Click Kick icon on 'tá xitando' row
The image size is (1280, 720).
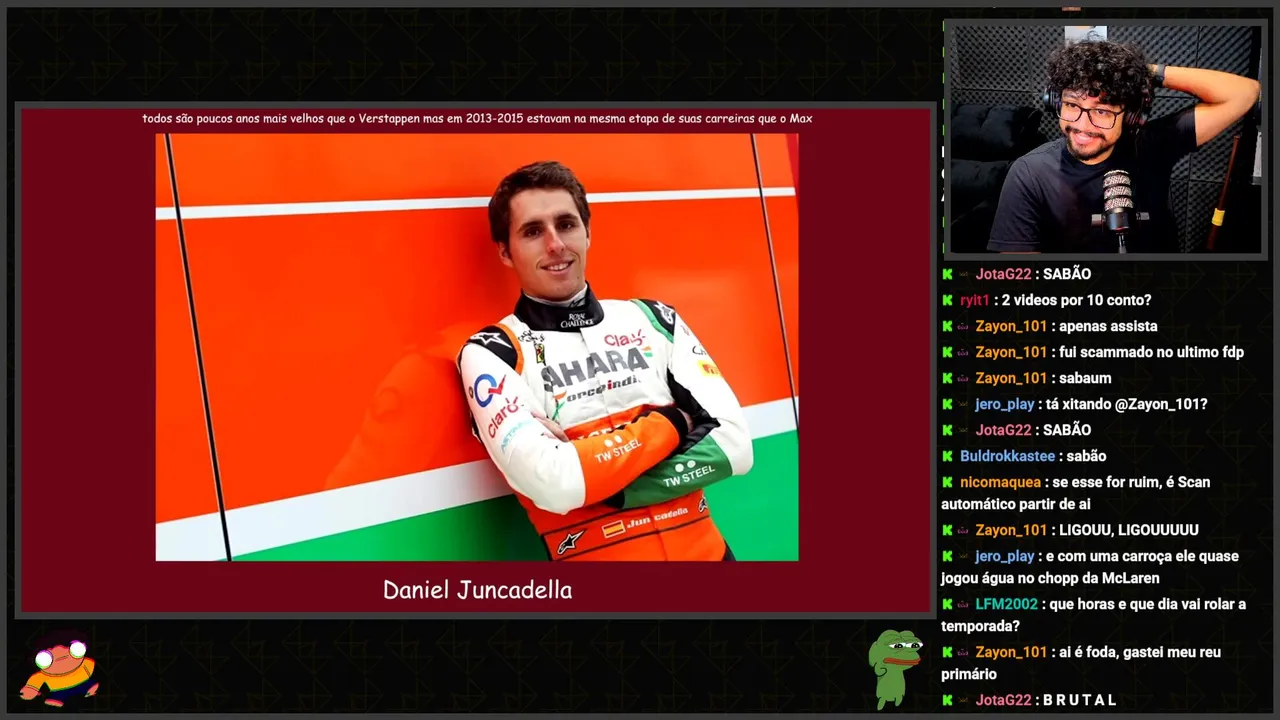(x=947, y=404)
